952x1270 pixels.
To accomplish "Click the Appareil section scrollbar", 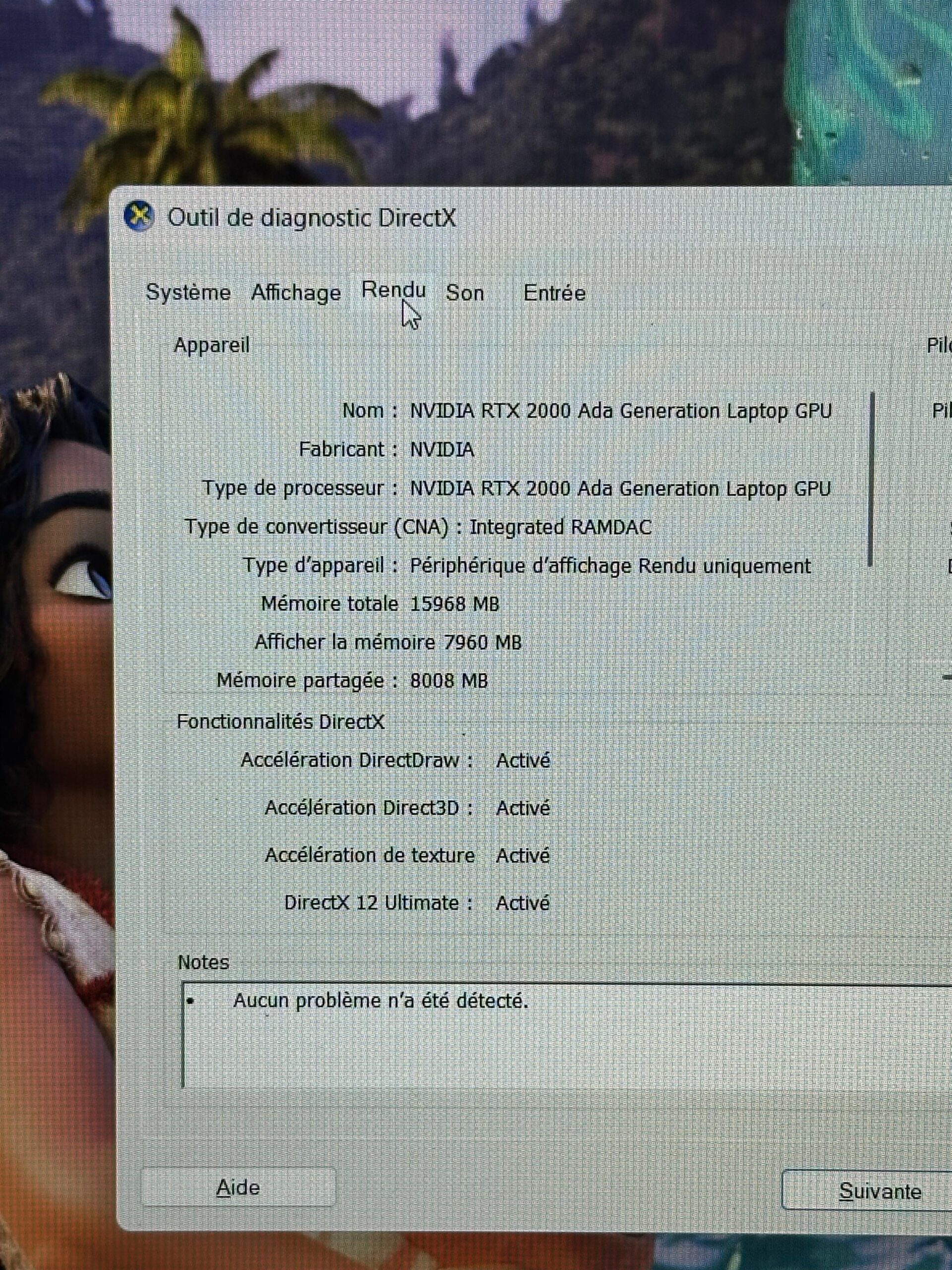I will coord(871,479).
